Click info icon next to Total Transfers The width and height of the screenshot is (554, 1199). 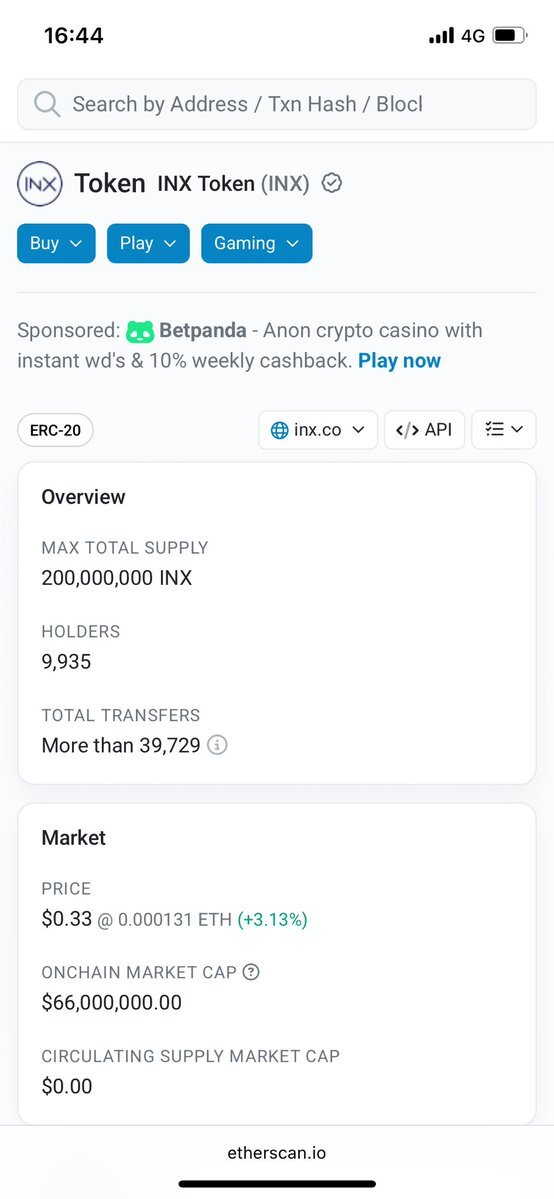(217, 745)
